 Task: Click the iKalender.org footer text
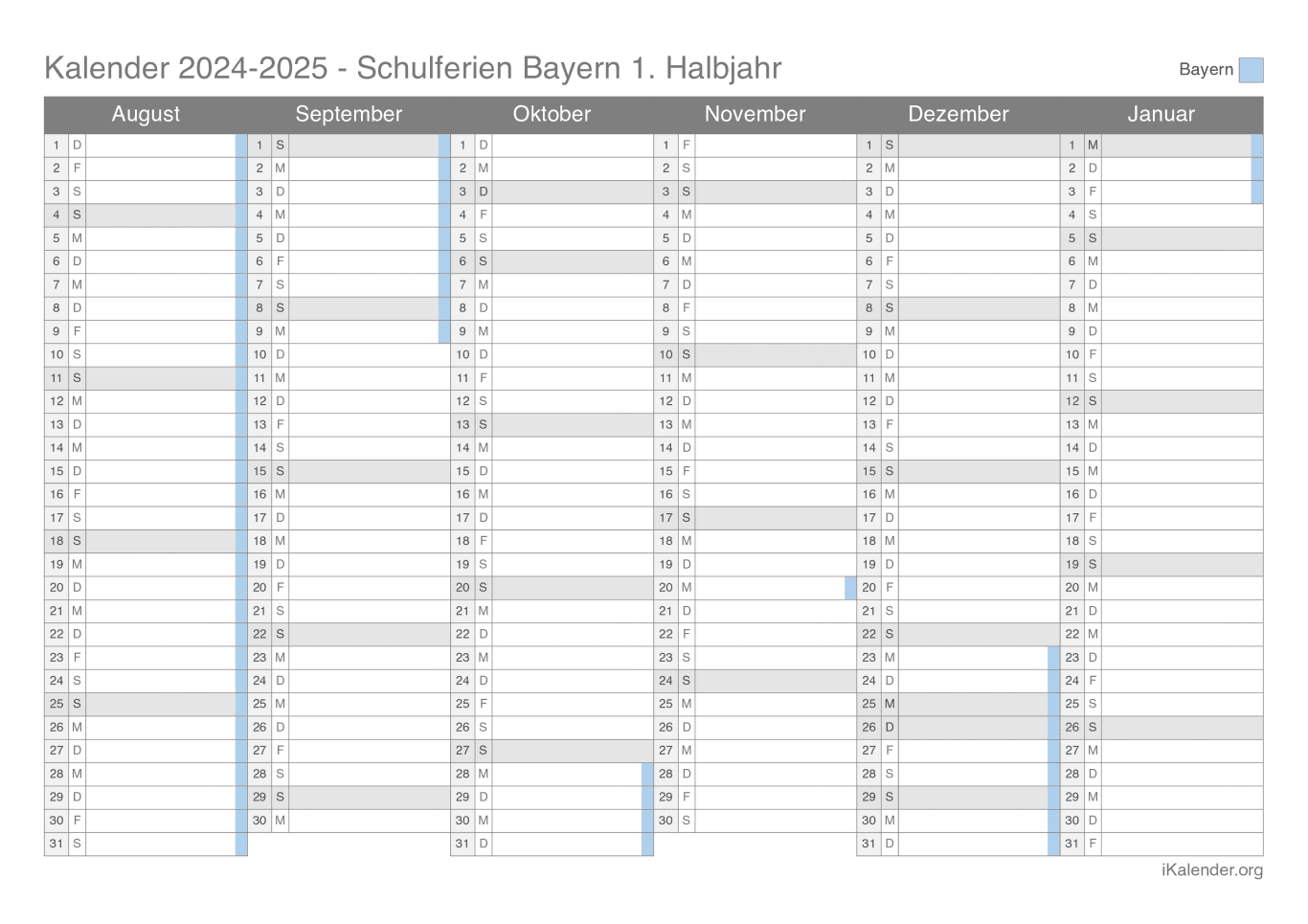click(1211, 870)
